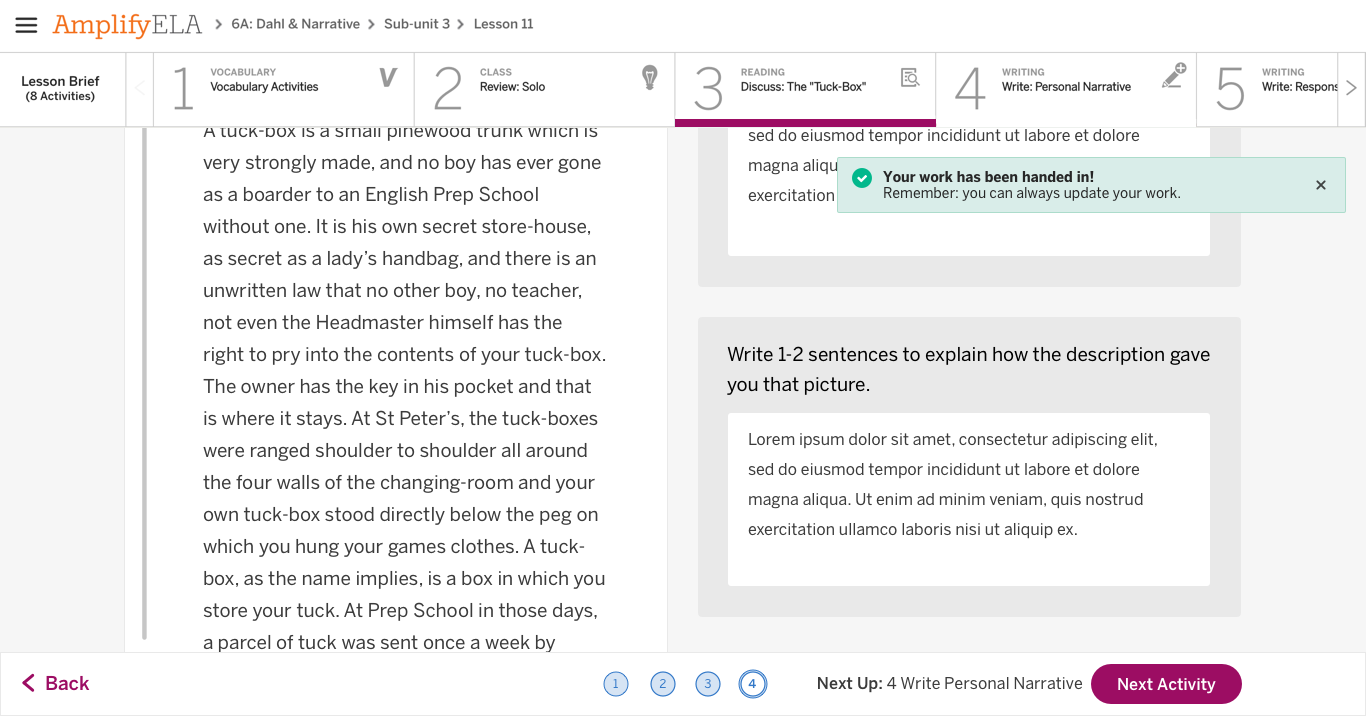This screenshot has width=1366, height=716.
Task: Click the 'Write 1-2 sentences to explain' prompt
Action: (969, 369)
